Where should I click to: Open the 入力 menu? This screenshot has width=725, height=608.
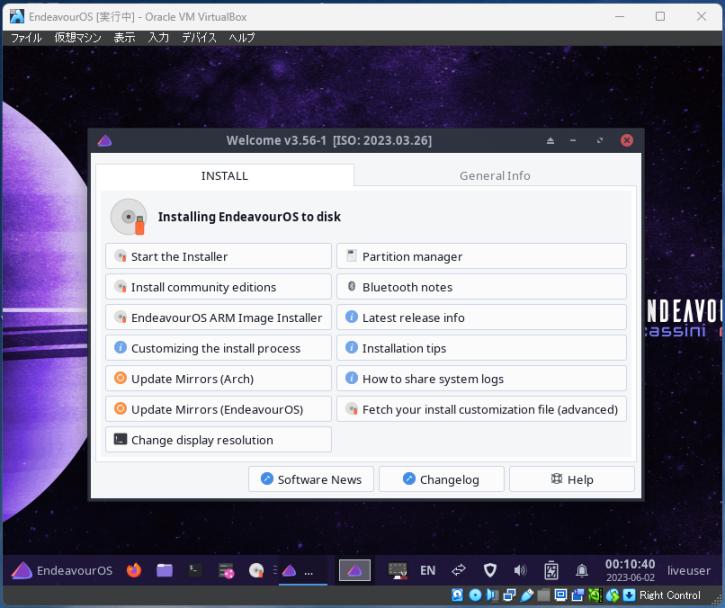158,37
